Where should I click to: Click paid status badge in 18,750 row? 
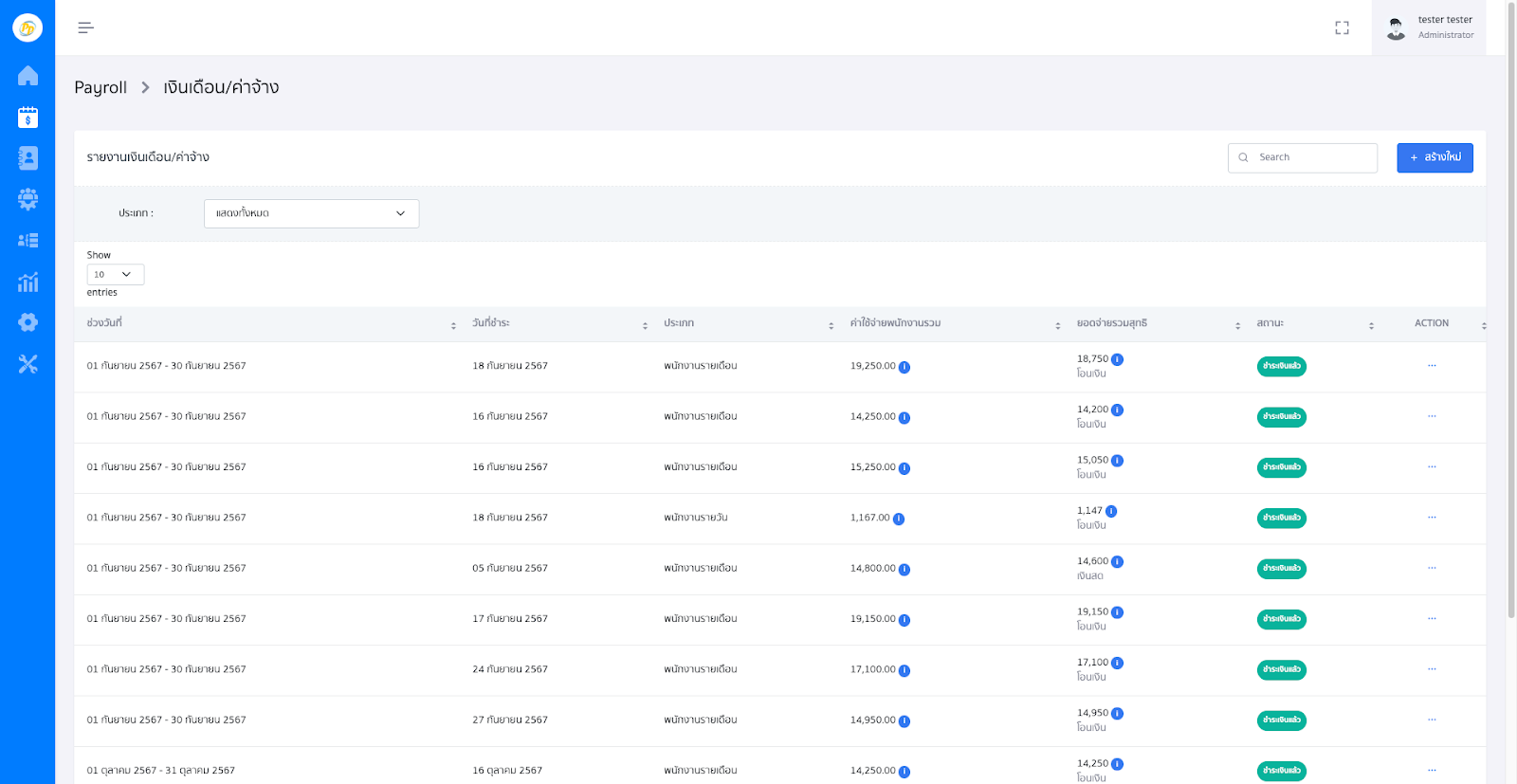click(1281, 366)
